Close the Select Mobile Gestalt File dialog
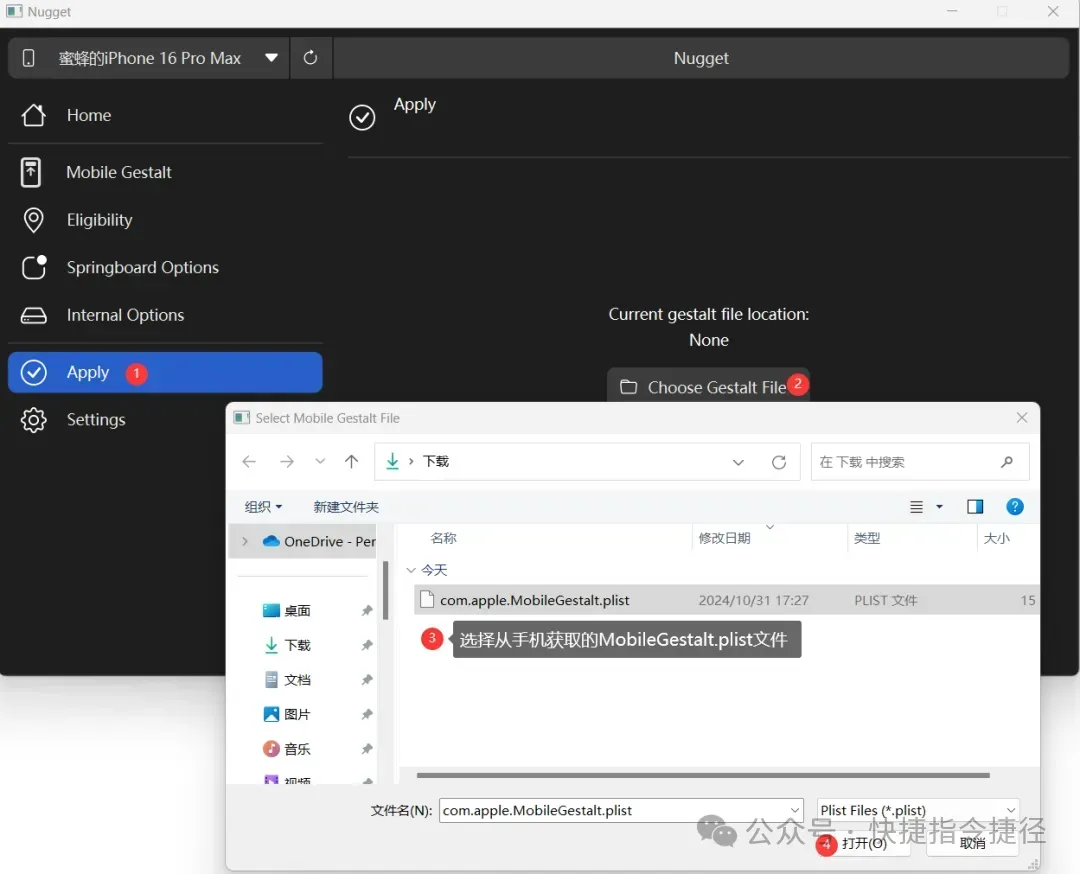The width and height of the screenshot is (1080, 874). pos(1022,418)
